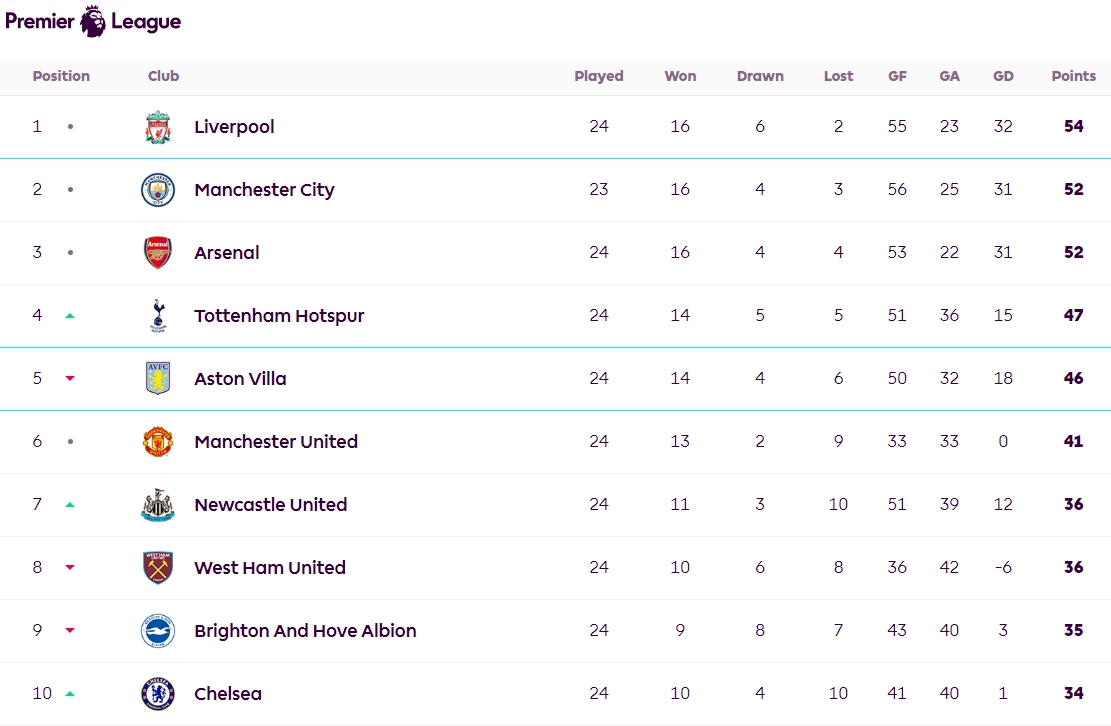Click the Premier League logo

(93, 21)
